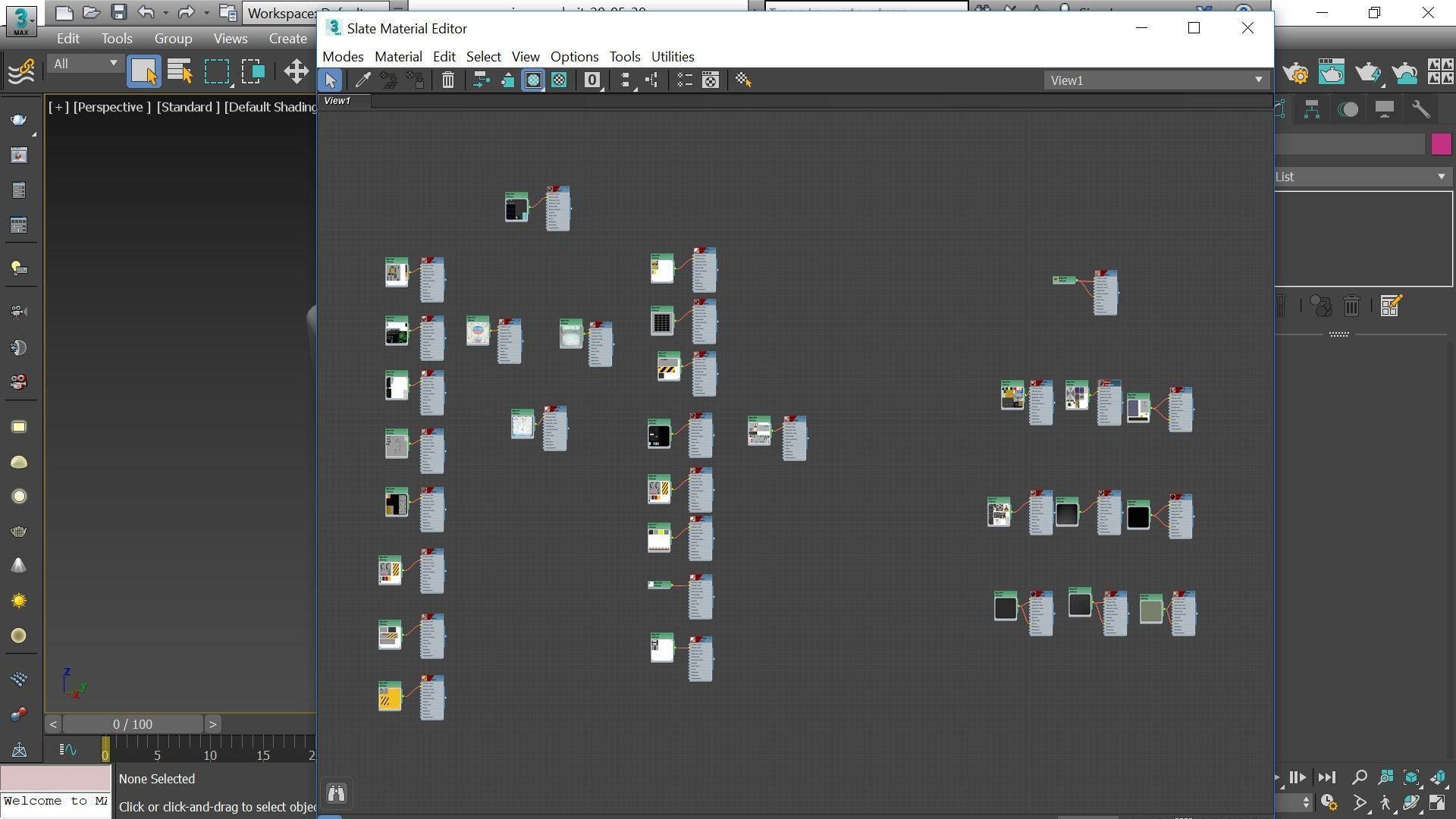Toggle Show Background in Preview
The image size is (1456, 819).
(x=560, y=80)
